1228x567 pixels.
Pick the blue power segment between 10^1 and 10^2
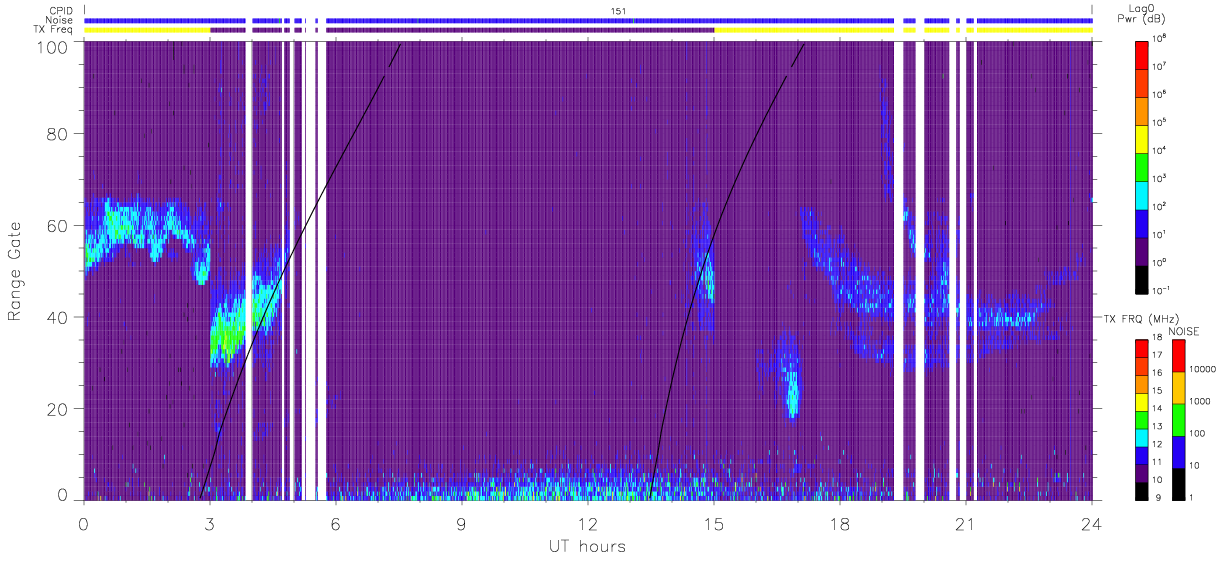point(1143,222)
